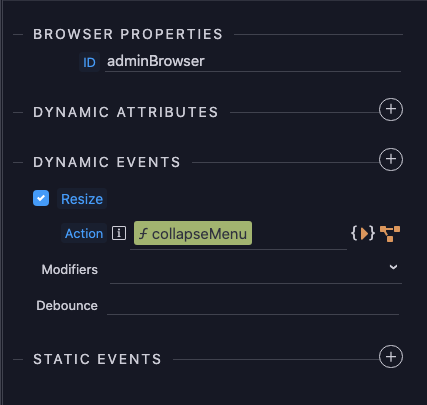Image resolution: width=427 pixels, height=405 pixels.
Task: Click the blue ID badge
Action: [89, 62]
